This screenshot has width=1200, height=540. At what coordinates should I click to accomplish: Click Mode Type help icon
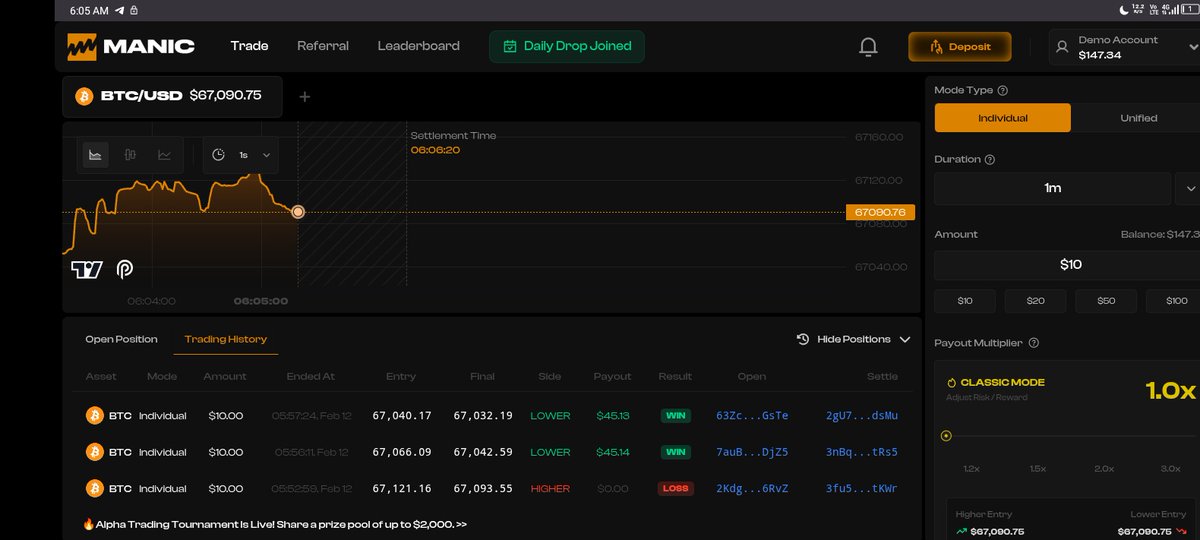pos(1003,90)
